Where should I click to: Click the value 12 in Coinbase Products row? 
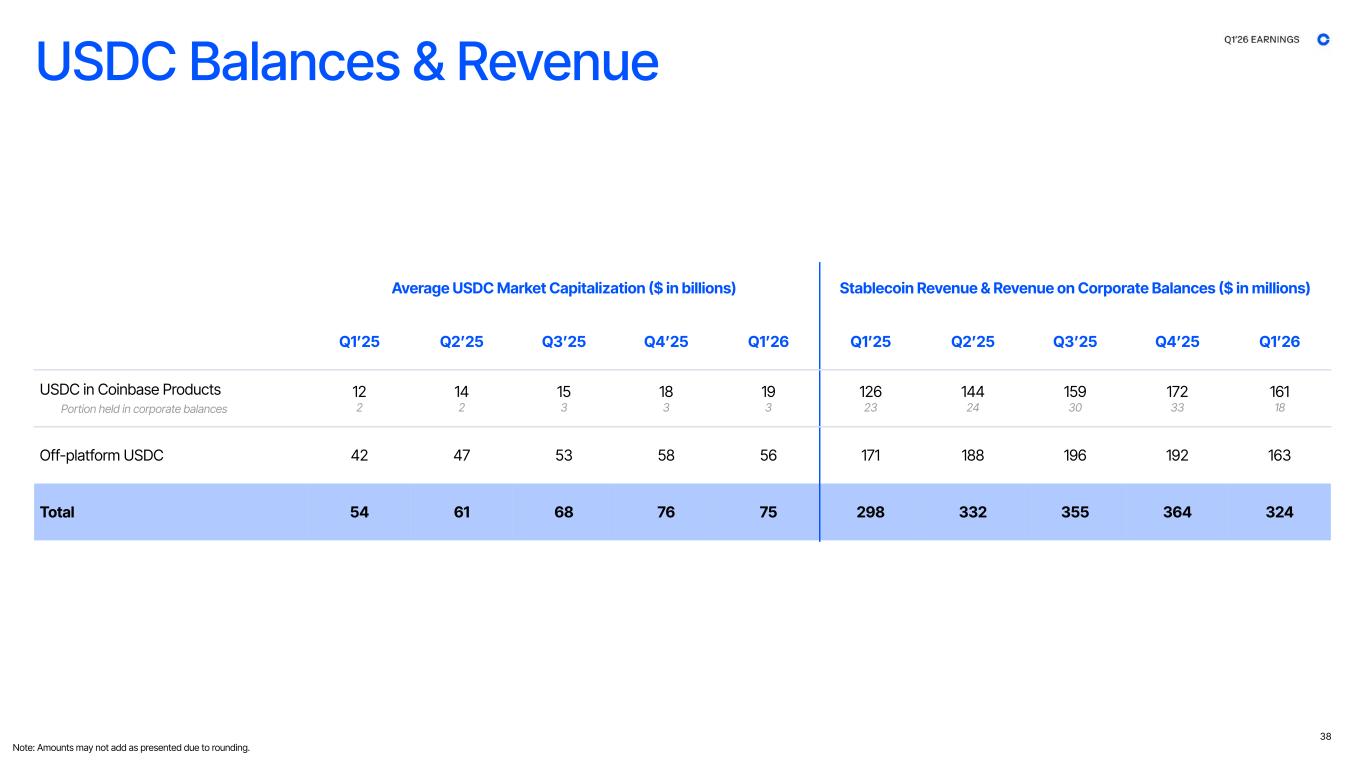point(360,390)
